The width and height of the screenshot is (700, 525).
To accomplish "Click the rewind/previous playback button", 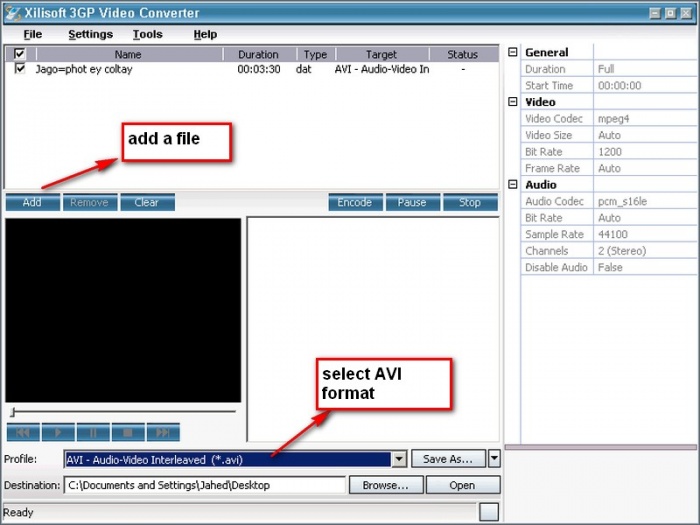I will 23,432.
